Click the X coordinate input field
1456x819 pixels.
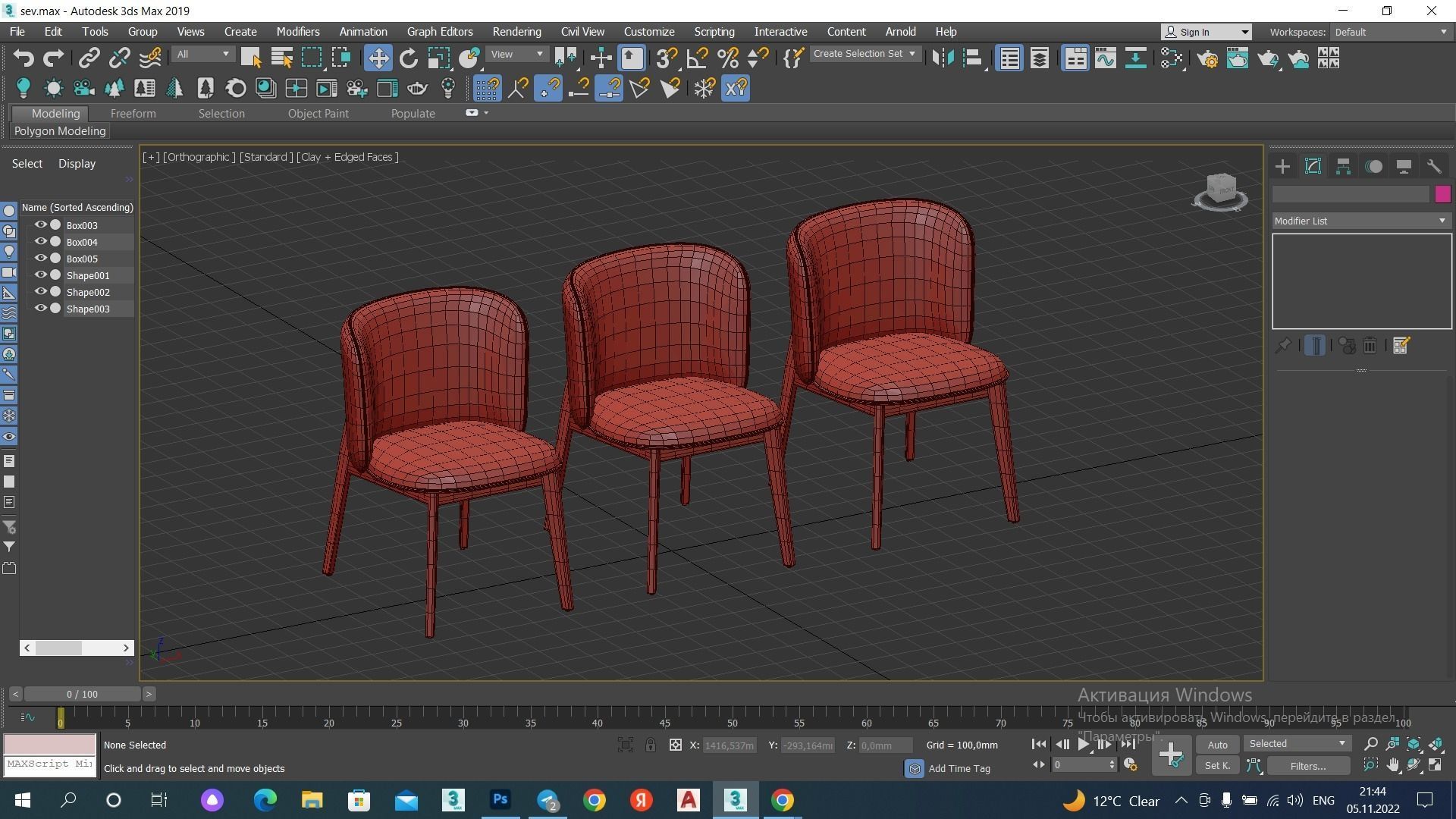tap(730, 746)
